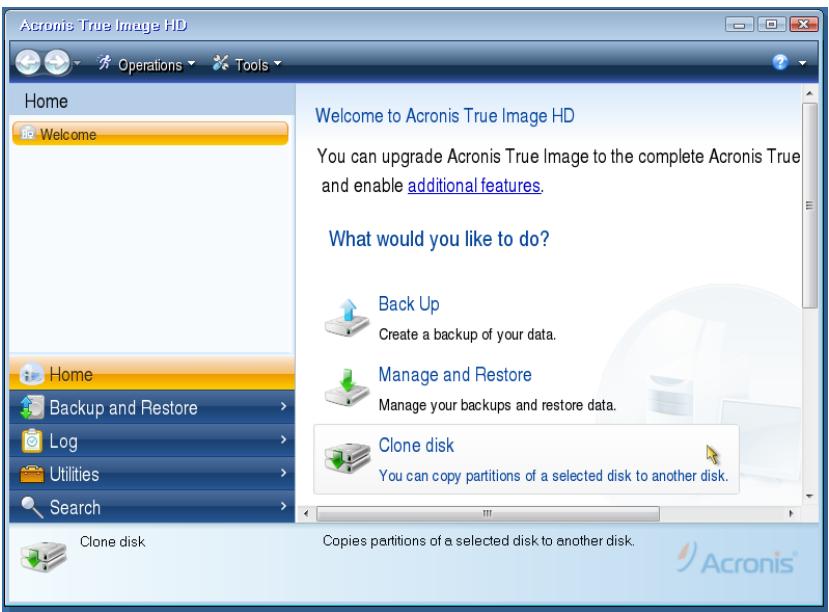This screenshot has height=612, width=829.
Task: Expand the Search chevron
Action: [x=283, y=506]
